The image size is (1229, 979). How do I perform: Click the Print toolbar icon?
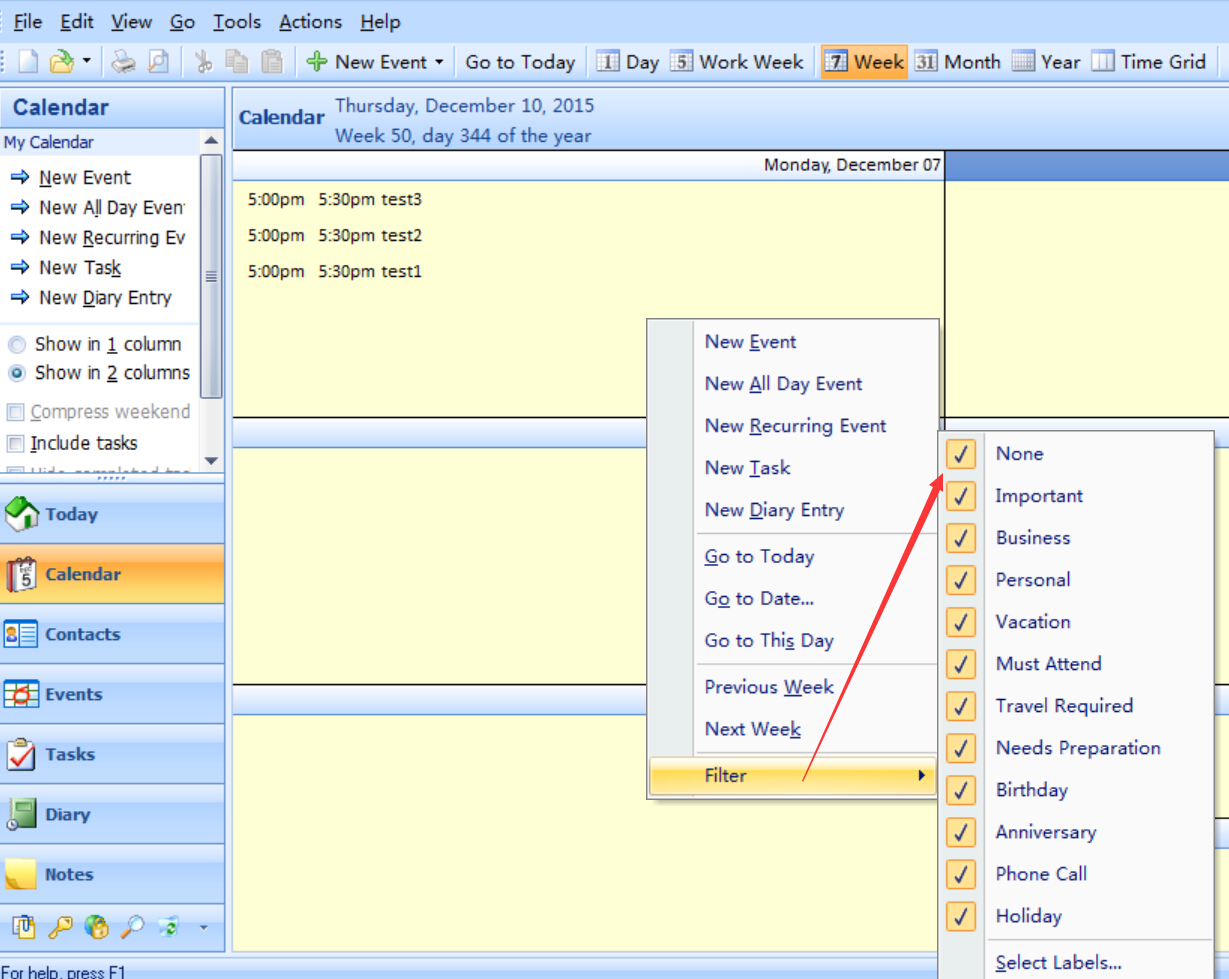(122, 62)
